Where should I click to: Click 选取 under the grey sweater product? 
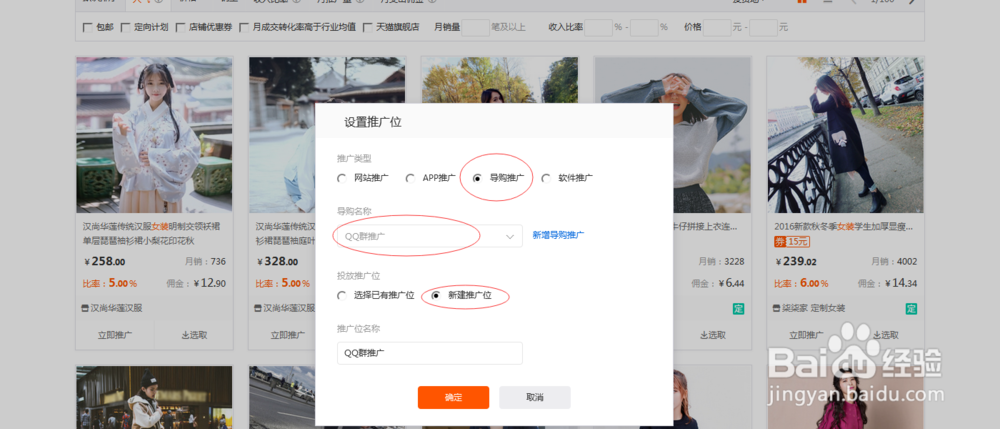click(712, 335)
